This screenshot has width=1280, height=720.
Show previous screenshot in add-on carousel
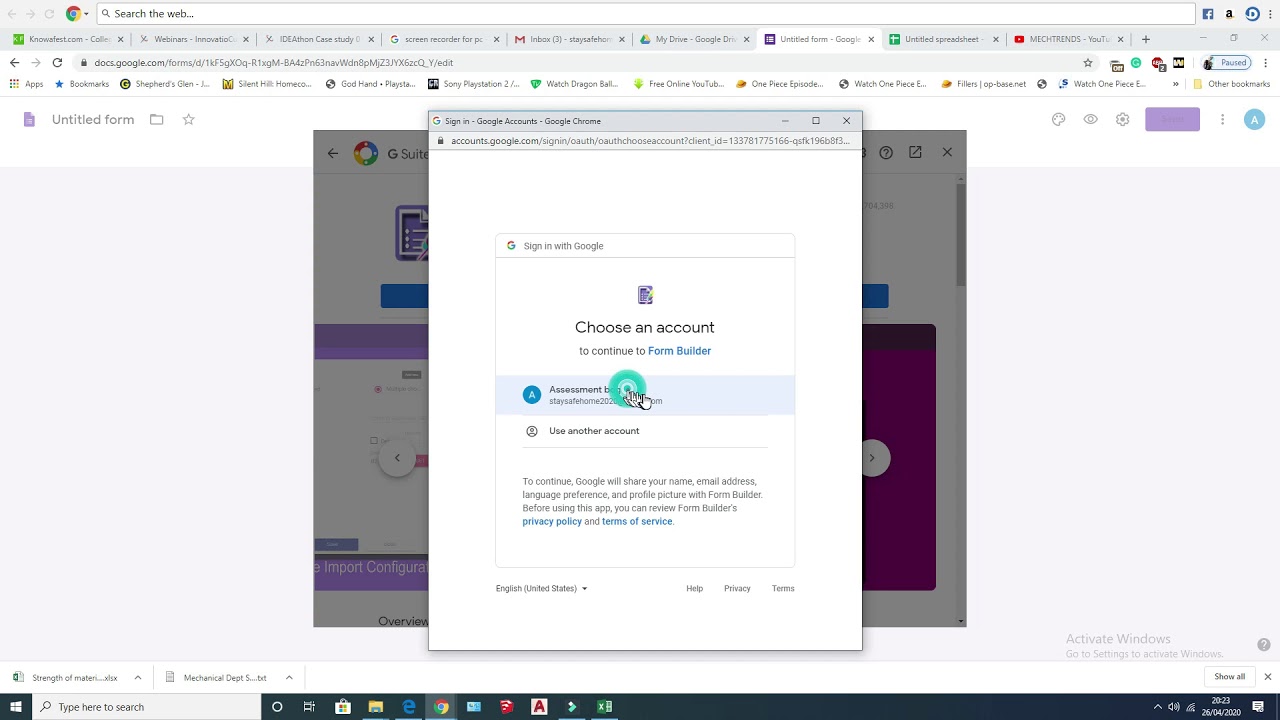click(x=397, y=458)
